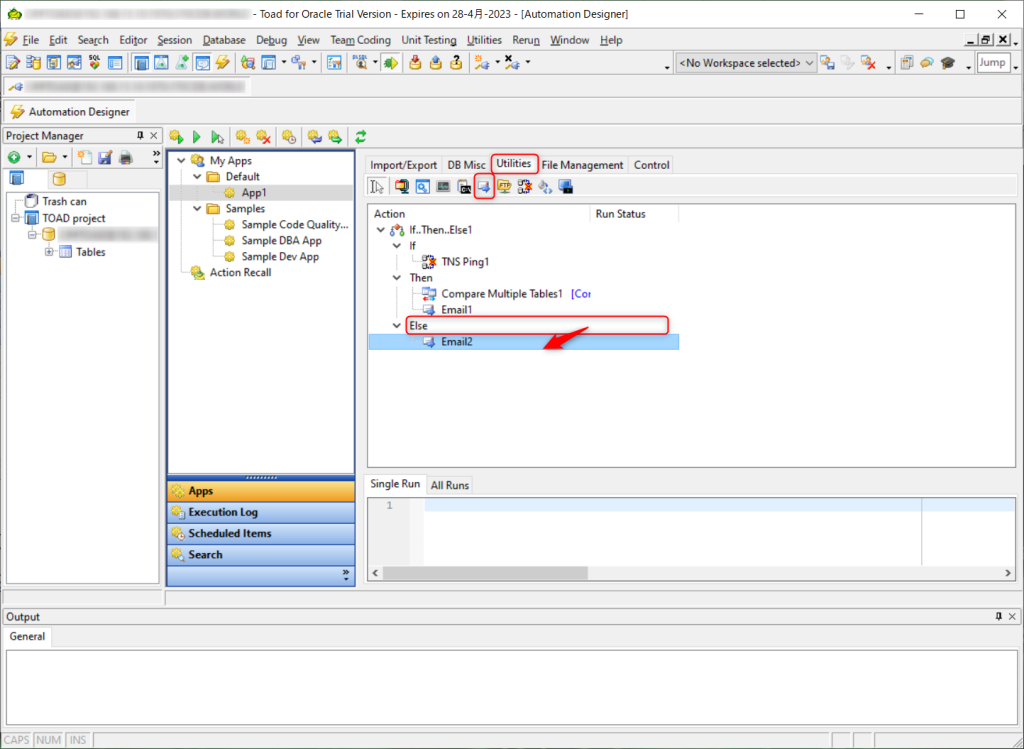Click the new document icon in Project Manager
Viewport: 1024px width, 749px height.
(x=84, y=157)
